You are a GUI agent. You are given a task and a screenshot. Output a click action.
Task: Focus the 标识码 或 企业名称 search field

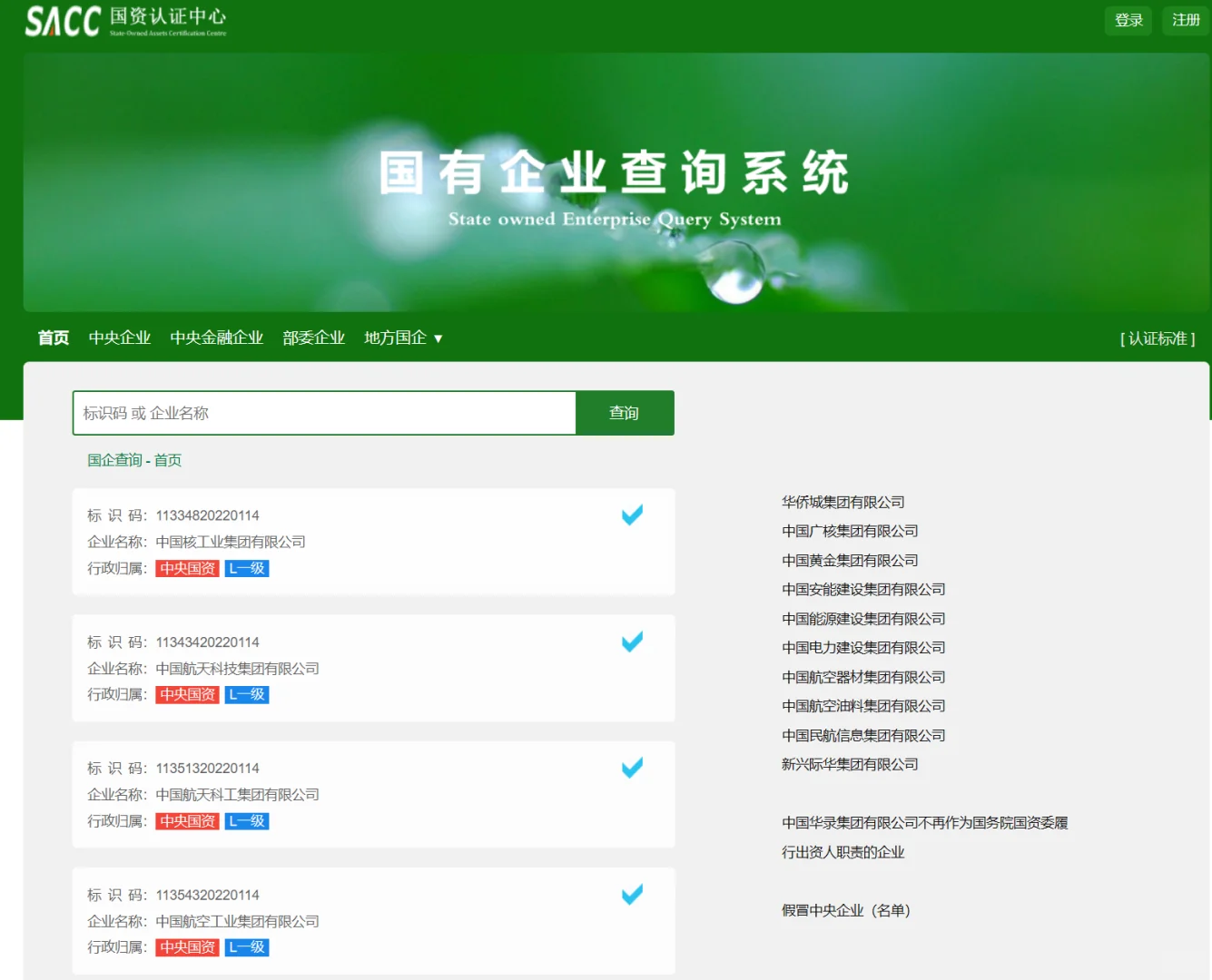(x=324, y=413)
